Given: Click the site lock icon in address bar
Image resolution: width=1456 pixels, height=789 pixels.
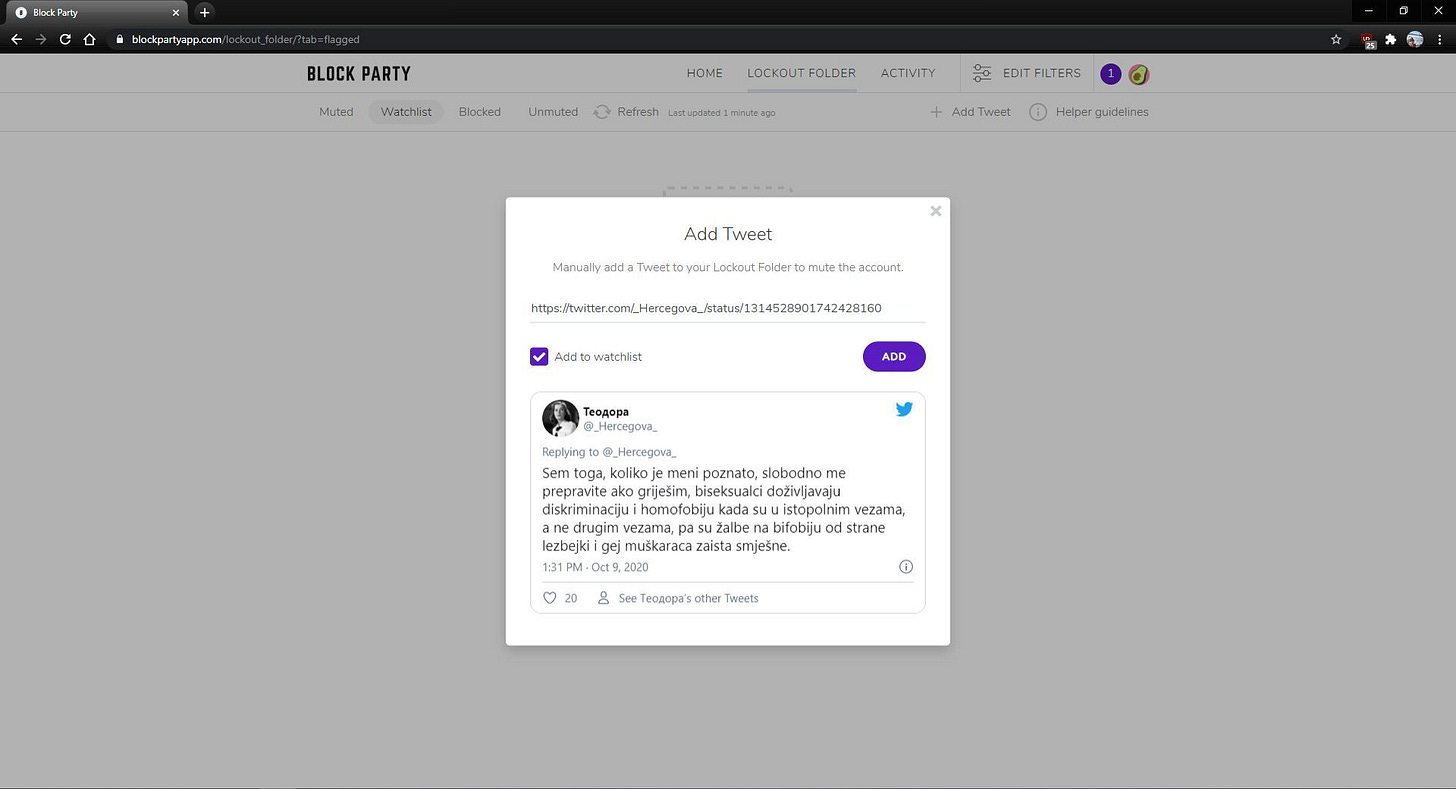Looking at the screenshot, I should 120,40.
